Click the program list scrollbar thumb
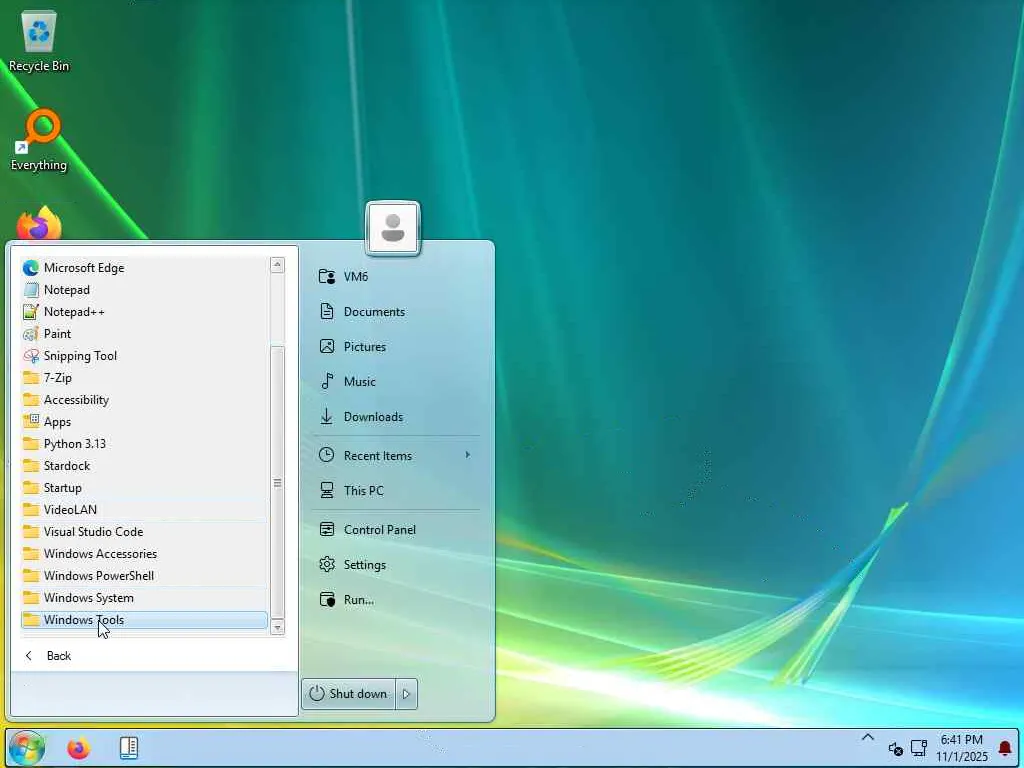This screenshot has height=768, width=1024. click(x=277, y=482)
